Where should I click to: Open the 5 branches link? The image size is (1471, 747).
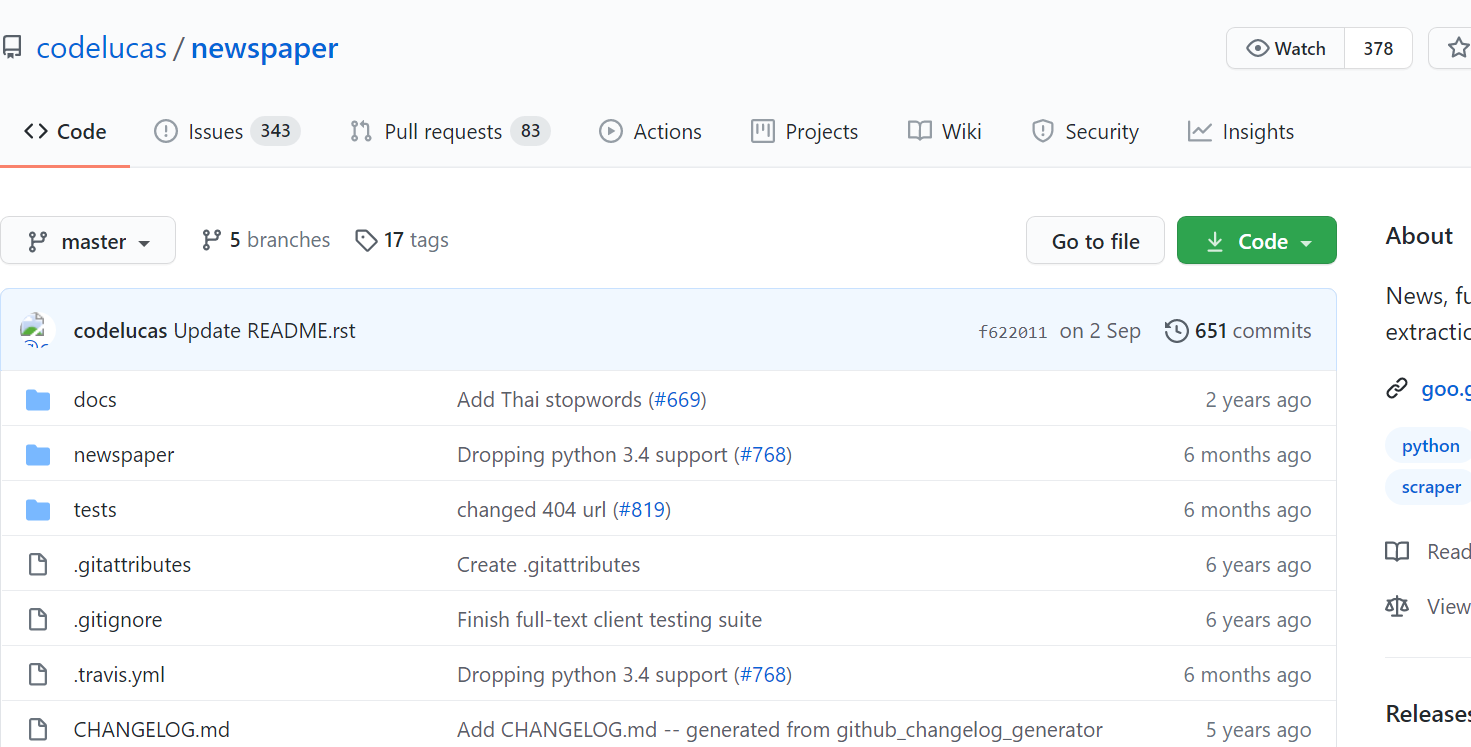(266, 240)
